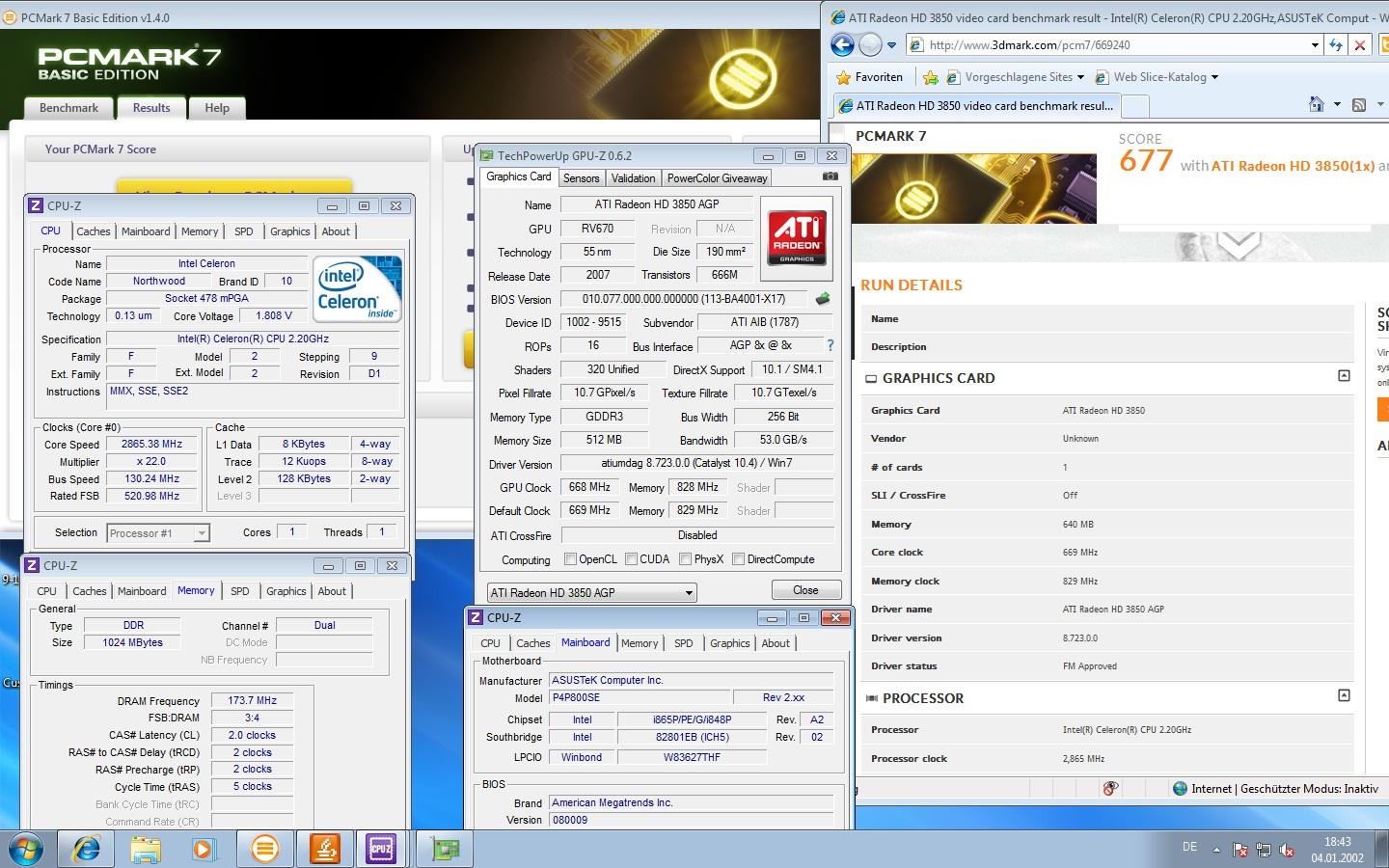
Task: Open Windows Media Player from the taskbar
Action: tap(203, 849)
